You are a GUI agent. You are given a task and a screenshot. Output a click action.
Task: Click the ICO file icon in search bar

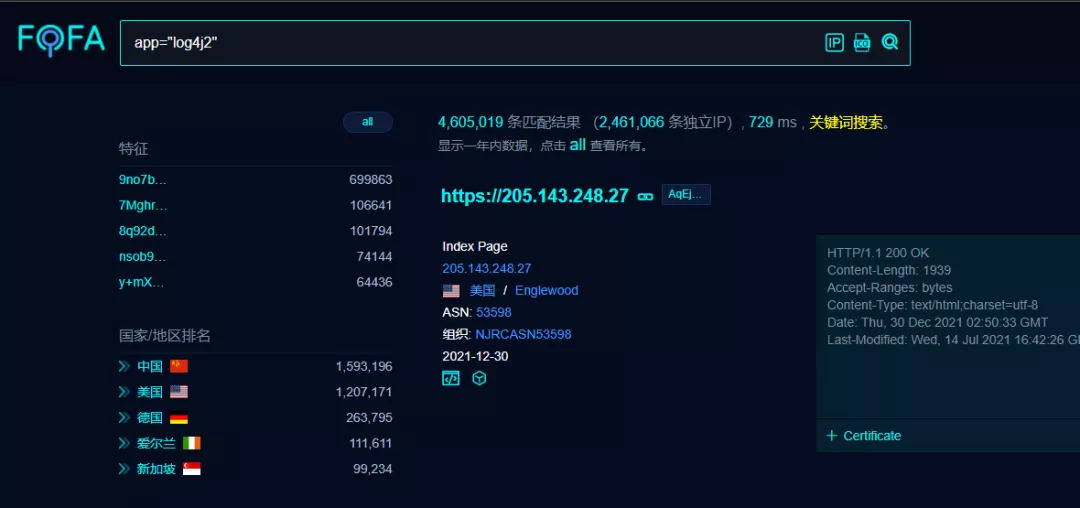(x=862, y=42)
